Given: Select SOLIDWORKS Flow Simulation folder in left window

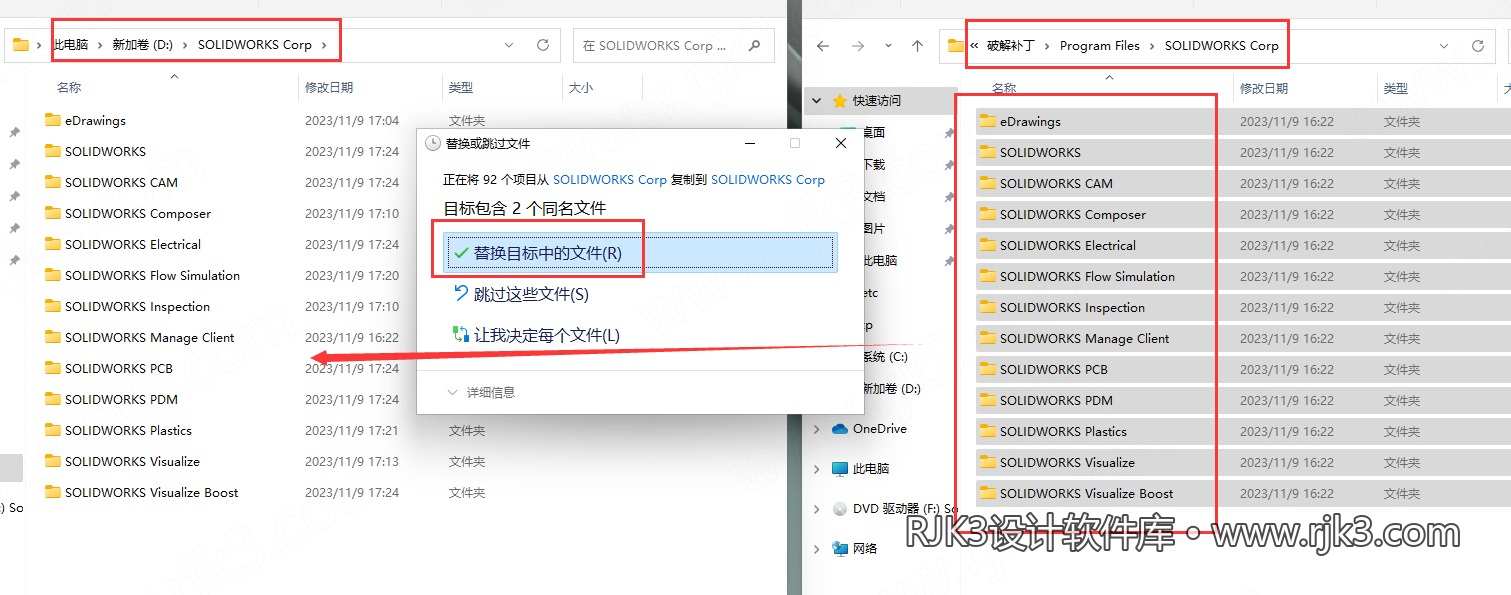Looking at the screenshot, I should pyautogui.click(x=142, y=276).
